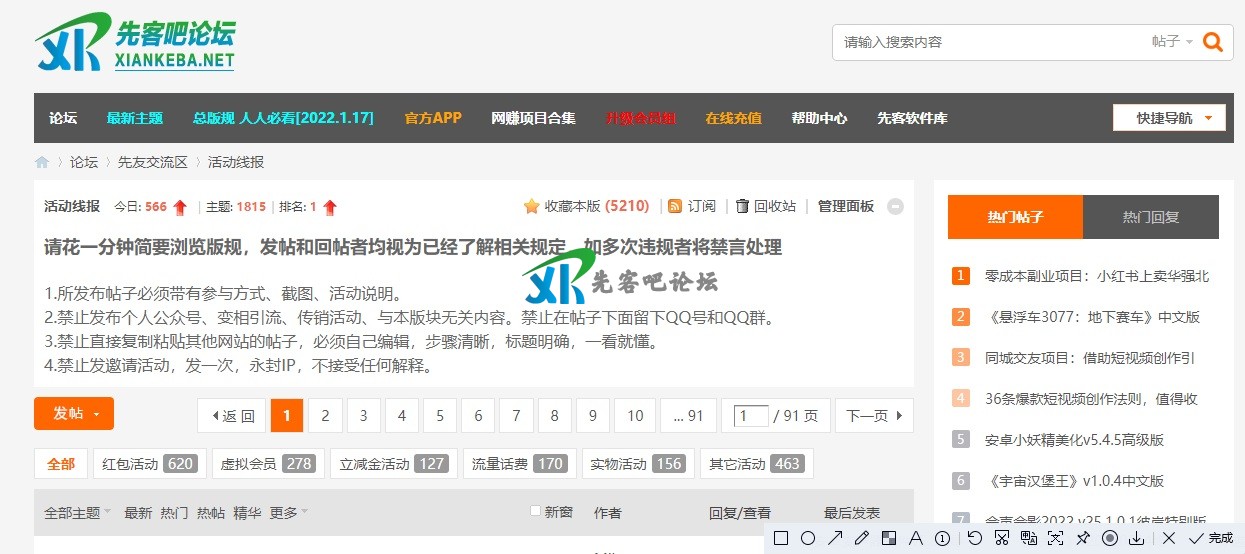Open 帮助中心 in the navigation bar

pyautogui.click(x=819, y=118)
